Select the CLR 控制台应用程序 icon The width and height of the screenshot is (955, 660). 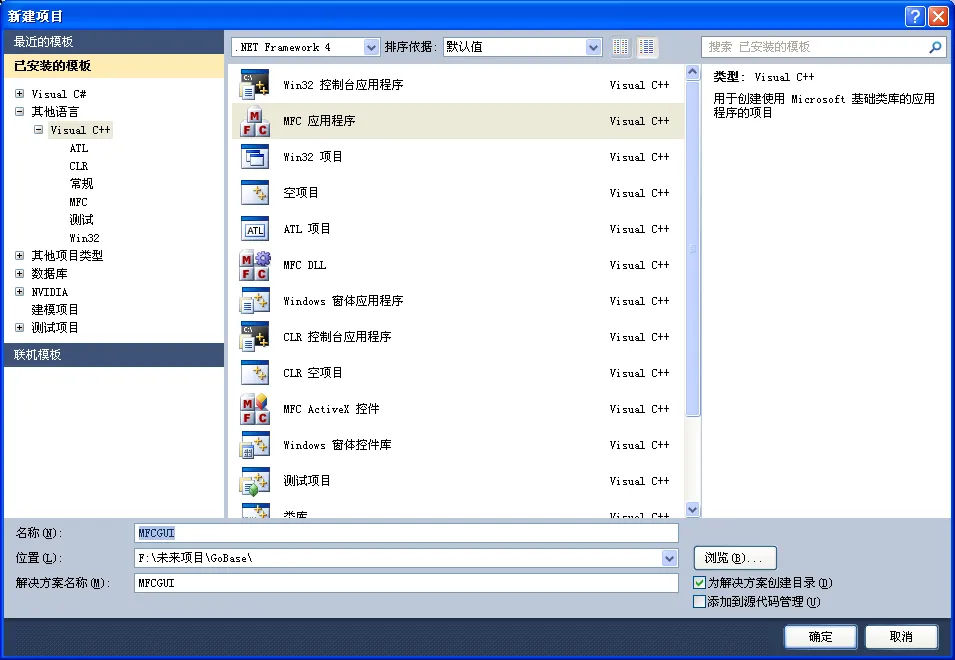(255, 337)
